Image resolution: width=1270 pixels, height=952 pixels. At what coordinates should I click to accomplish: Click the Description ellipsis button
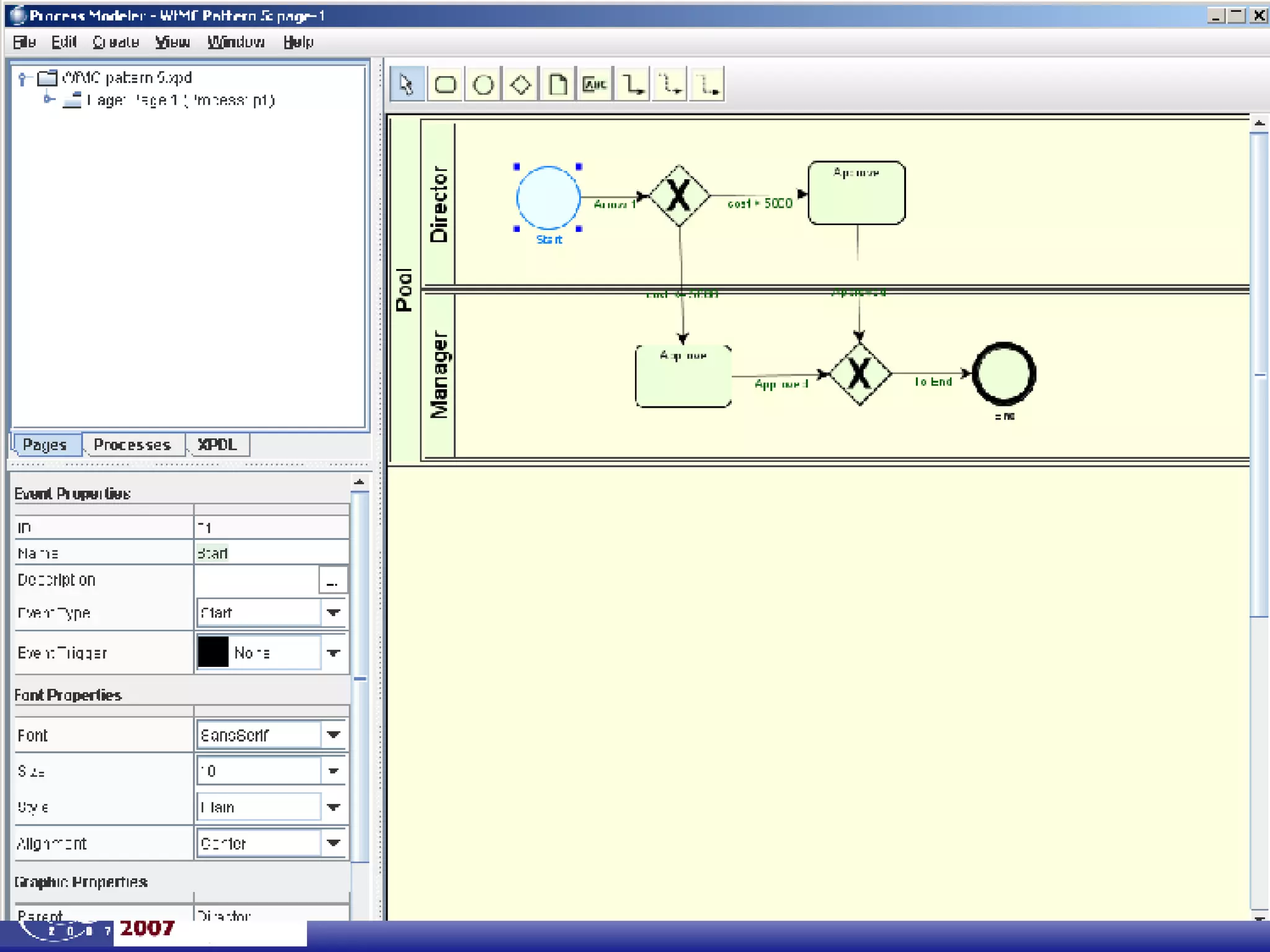coord(332,581)
